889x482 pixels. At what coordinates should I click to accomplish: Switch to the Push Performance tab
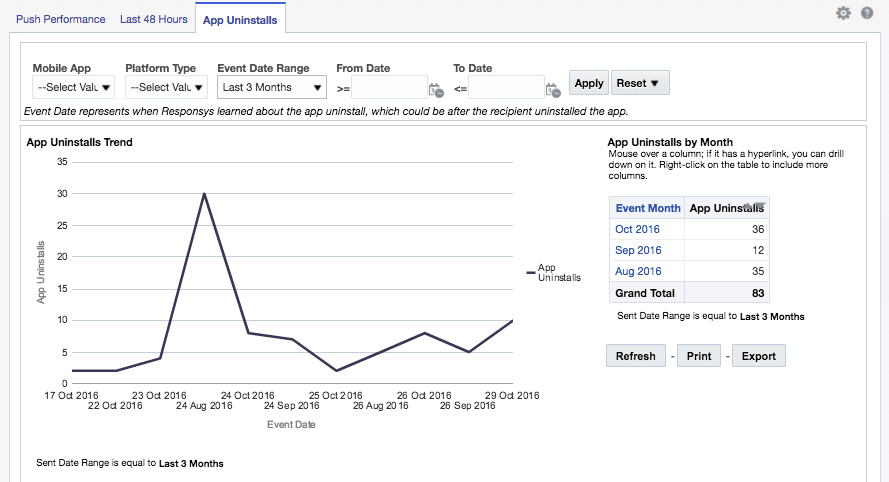pyautogui.click(x=60, y=19)
